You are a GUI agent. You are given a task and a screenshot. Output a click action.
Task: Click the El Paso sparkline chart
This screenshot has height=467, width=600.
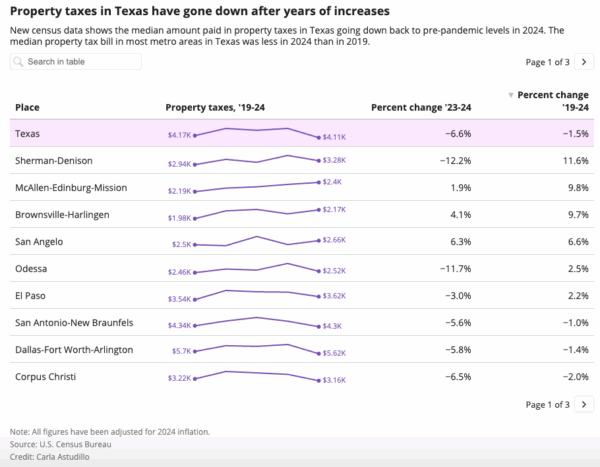(x=256, y=295)
